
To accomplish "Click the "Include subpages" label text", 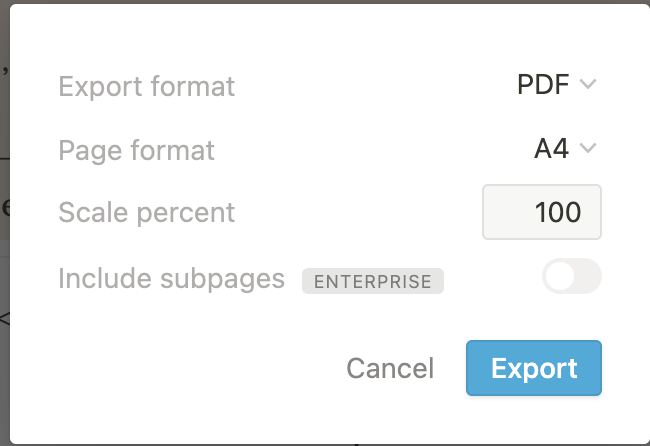I will pos(171,278).
